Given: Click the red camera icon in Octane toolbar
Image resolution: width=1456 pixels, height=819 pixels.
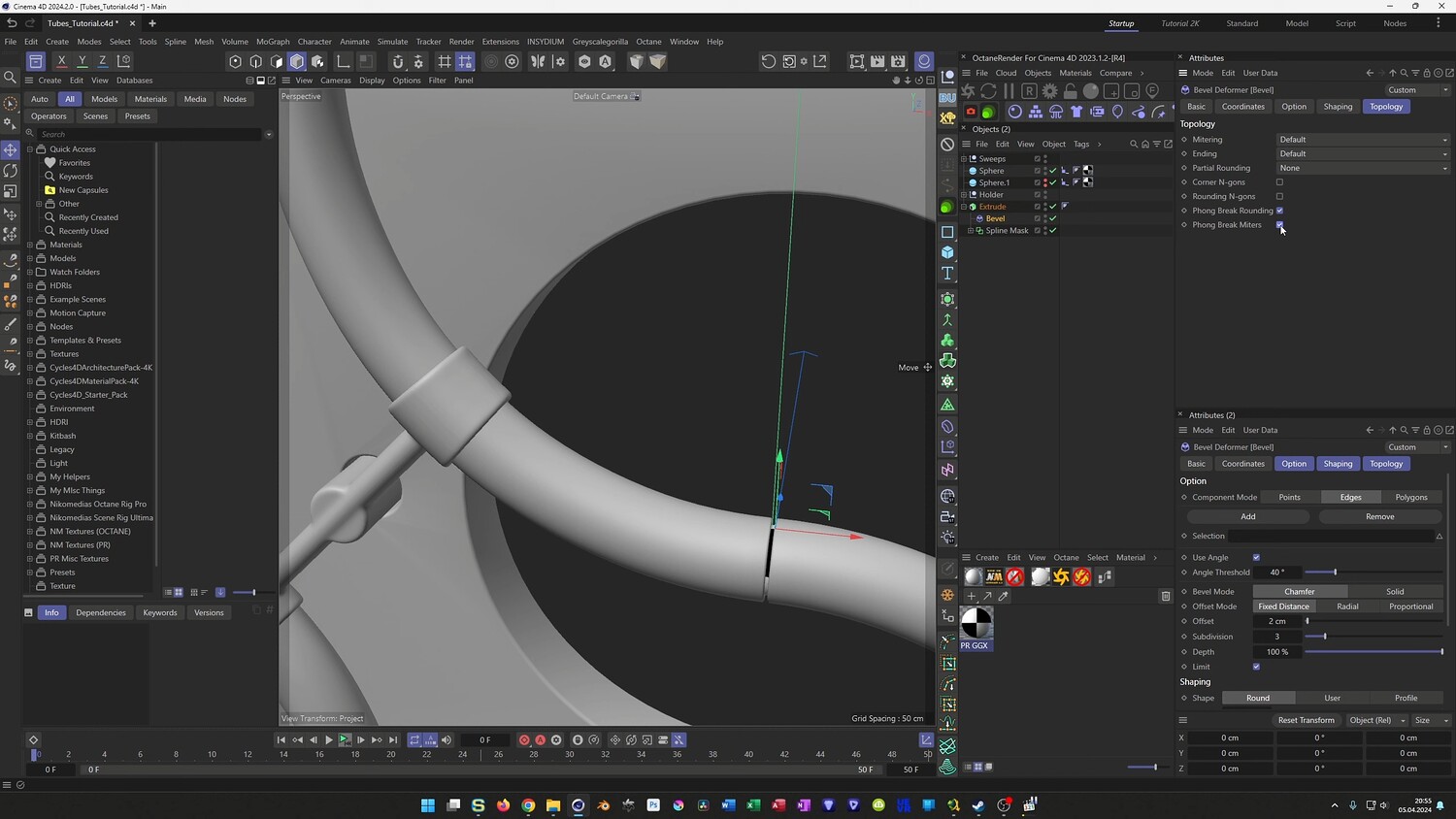Looking at the screenshot, I should pos(970,112).
